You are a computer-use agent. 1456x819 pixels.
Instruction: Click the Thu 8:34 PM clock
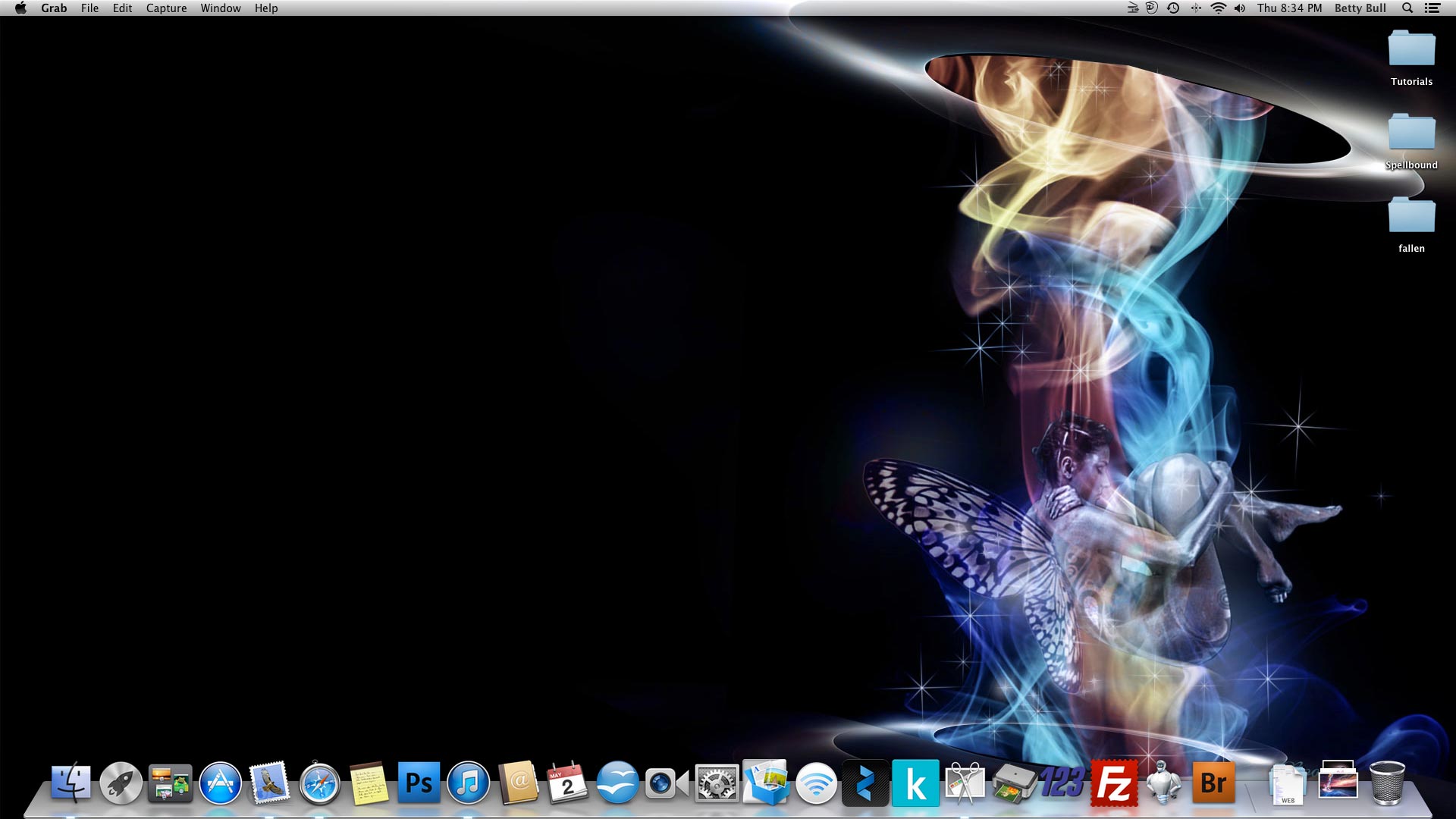point(1289,8)
